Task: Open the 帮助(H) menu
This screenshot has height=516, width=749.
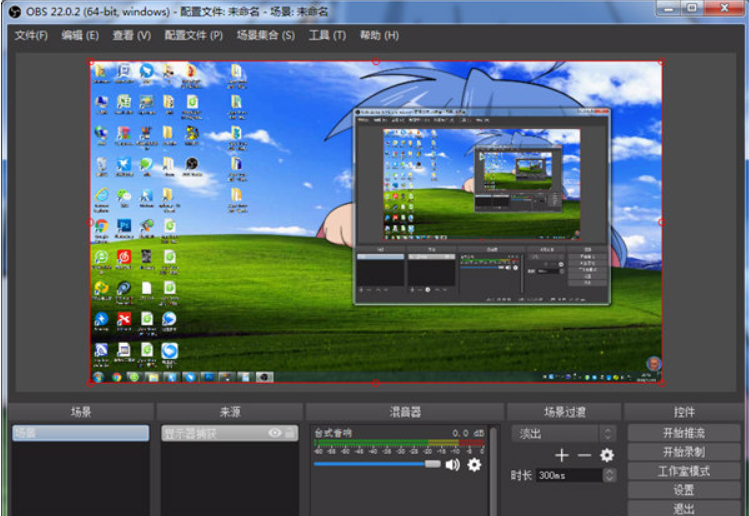Action: tap(379, 35)
